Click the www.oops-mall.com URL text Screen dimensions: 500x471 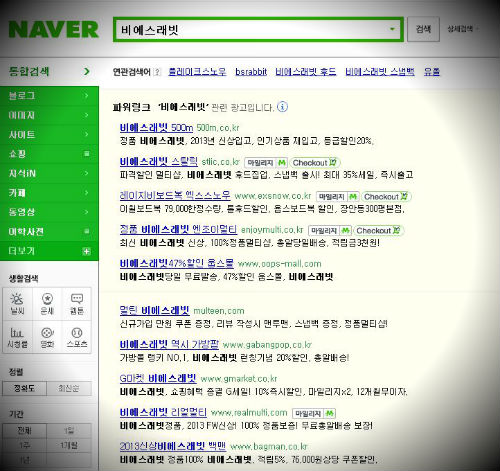point(280,264)
